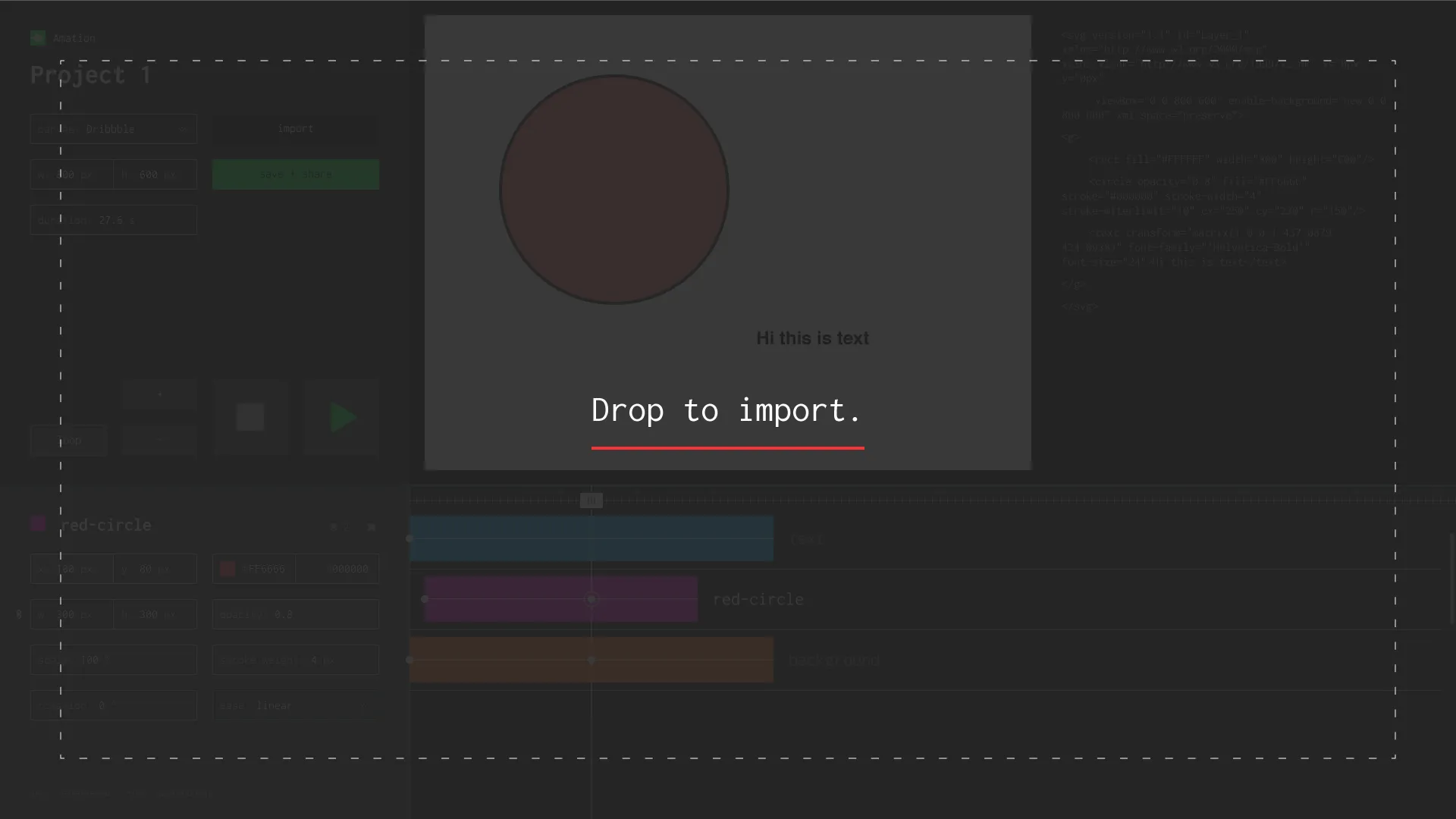Click the first small icon in red-circle panel header

(x=334, y=526)
